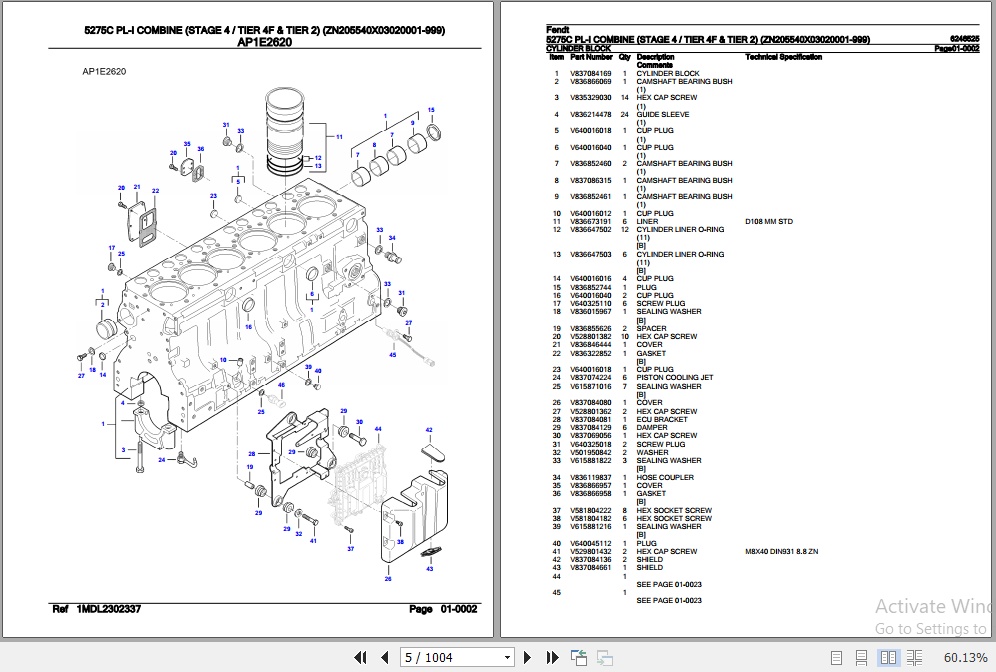Image resolution: width=996 pixels, height=672 pixels.
Task: Switch to single page view
Action: coord(837,657)
